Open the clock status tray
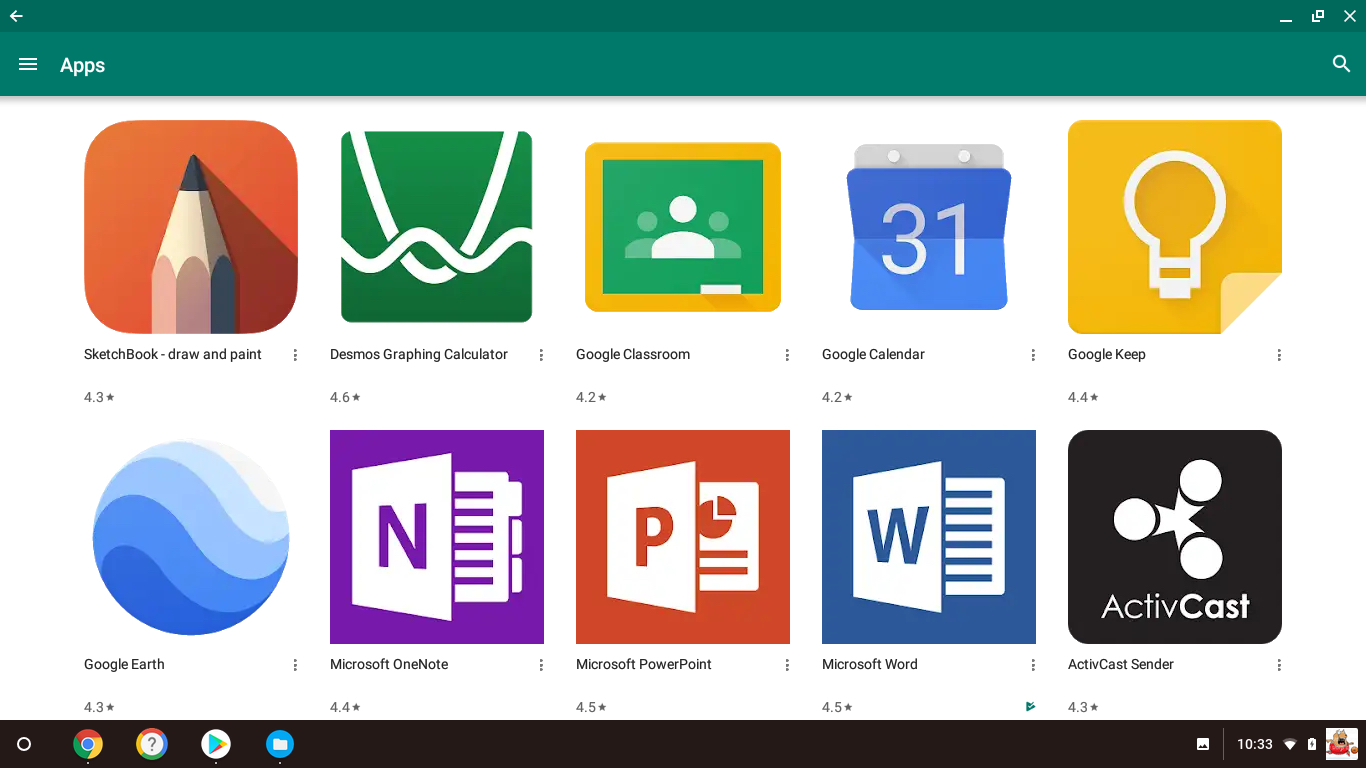Screen dimensions: 1366x768 [x=1254, y=744]
